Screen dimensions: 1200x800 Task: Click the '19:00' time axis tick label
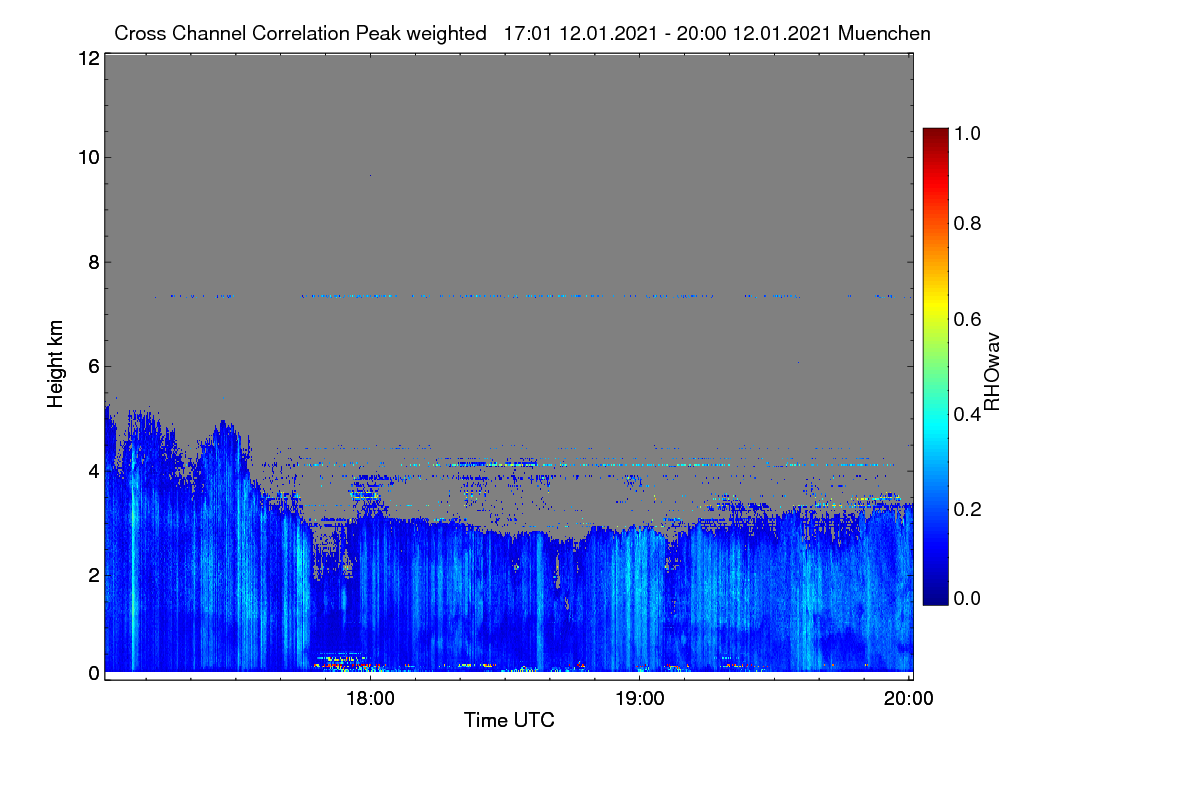[x=639, y=699]
